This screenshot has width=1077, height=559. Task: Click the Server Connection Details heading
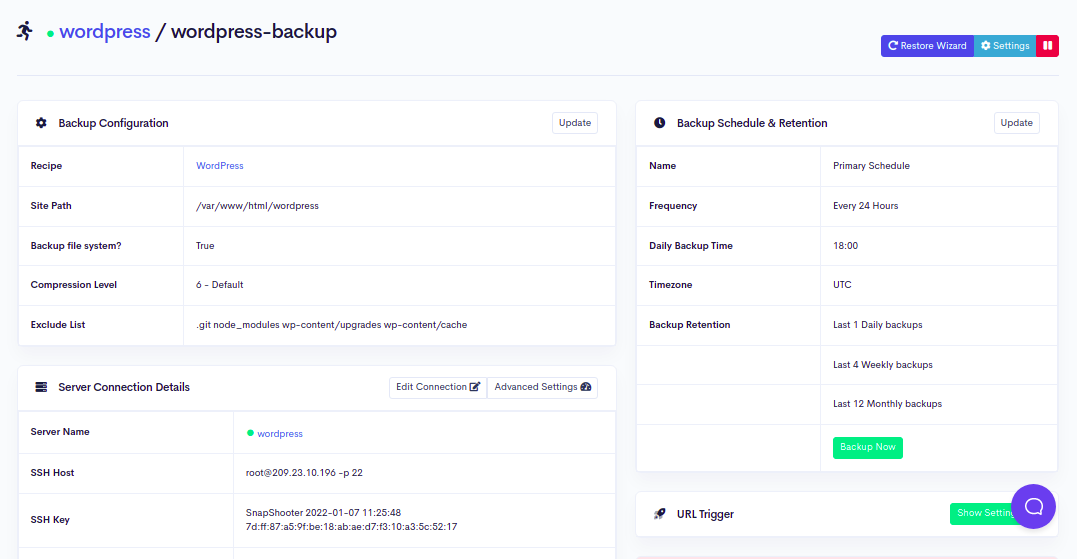coord(124,387)
